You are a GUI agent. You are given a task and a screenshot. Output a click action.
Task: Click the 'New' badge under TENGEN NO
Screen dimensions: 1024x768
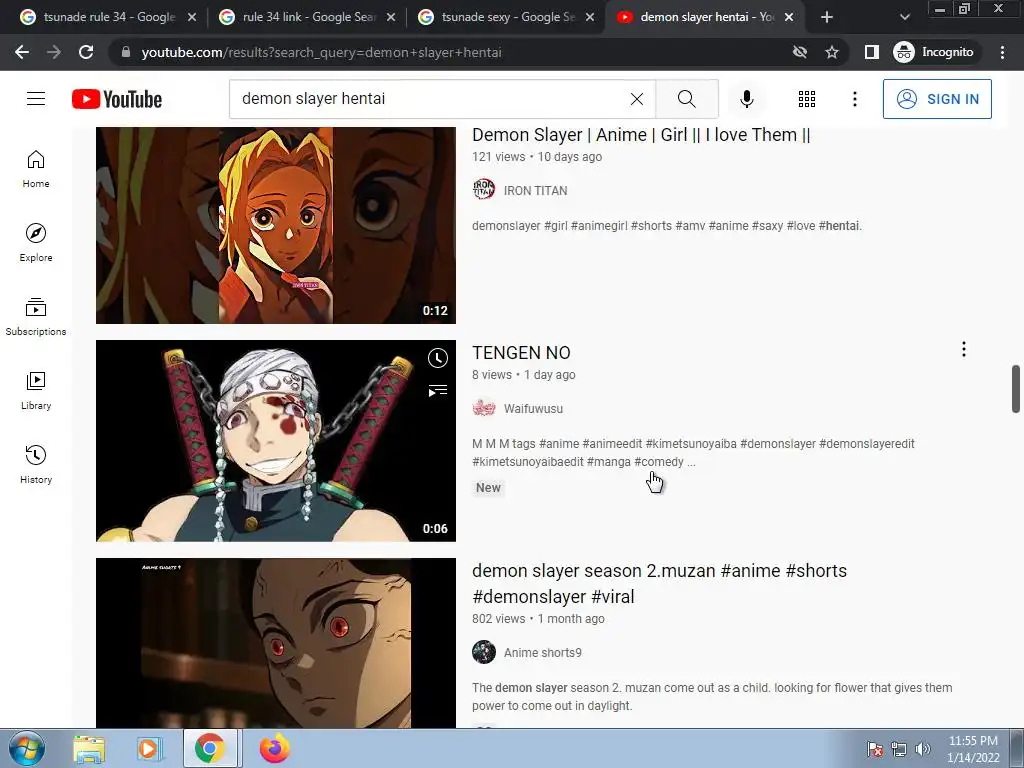(488, 488)
